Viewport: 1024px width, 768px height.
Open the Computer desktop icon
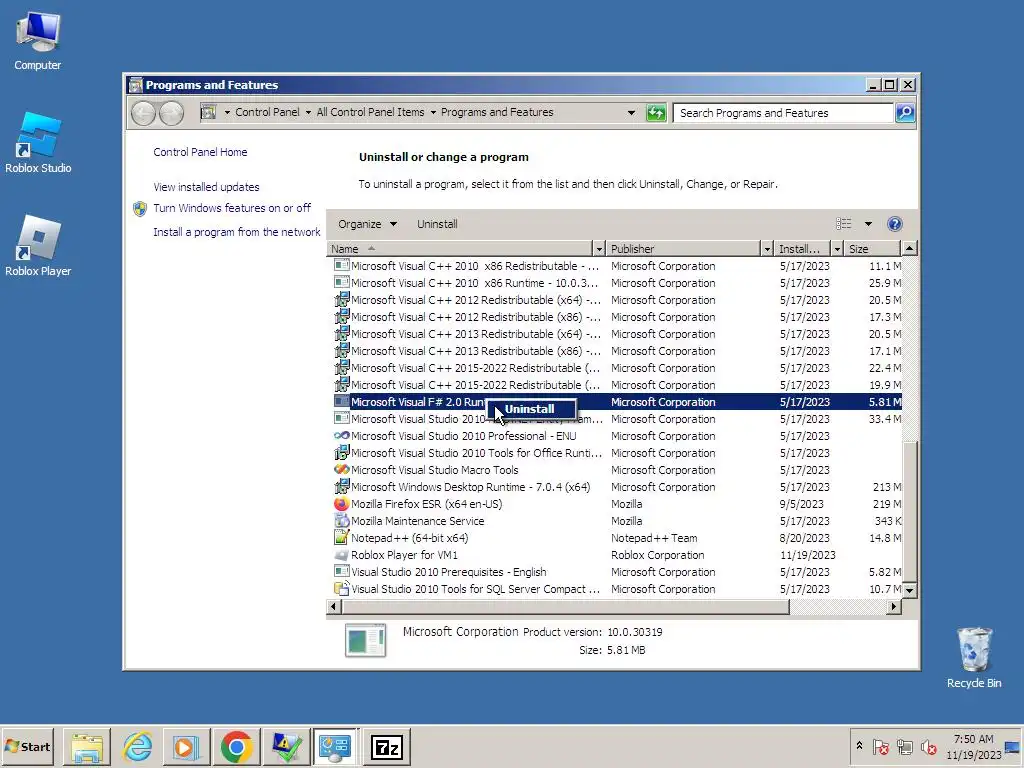tap(37, 42)
